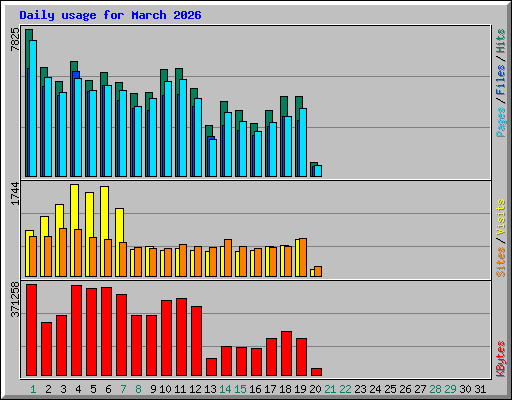Screen dimensions: 512x400
Task: Click day label 30 on the axis
Action: 465,389
